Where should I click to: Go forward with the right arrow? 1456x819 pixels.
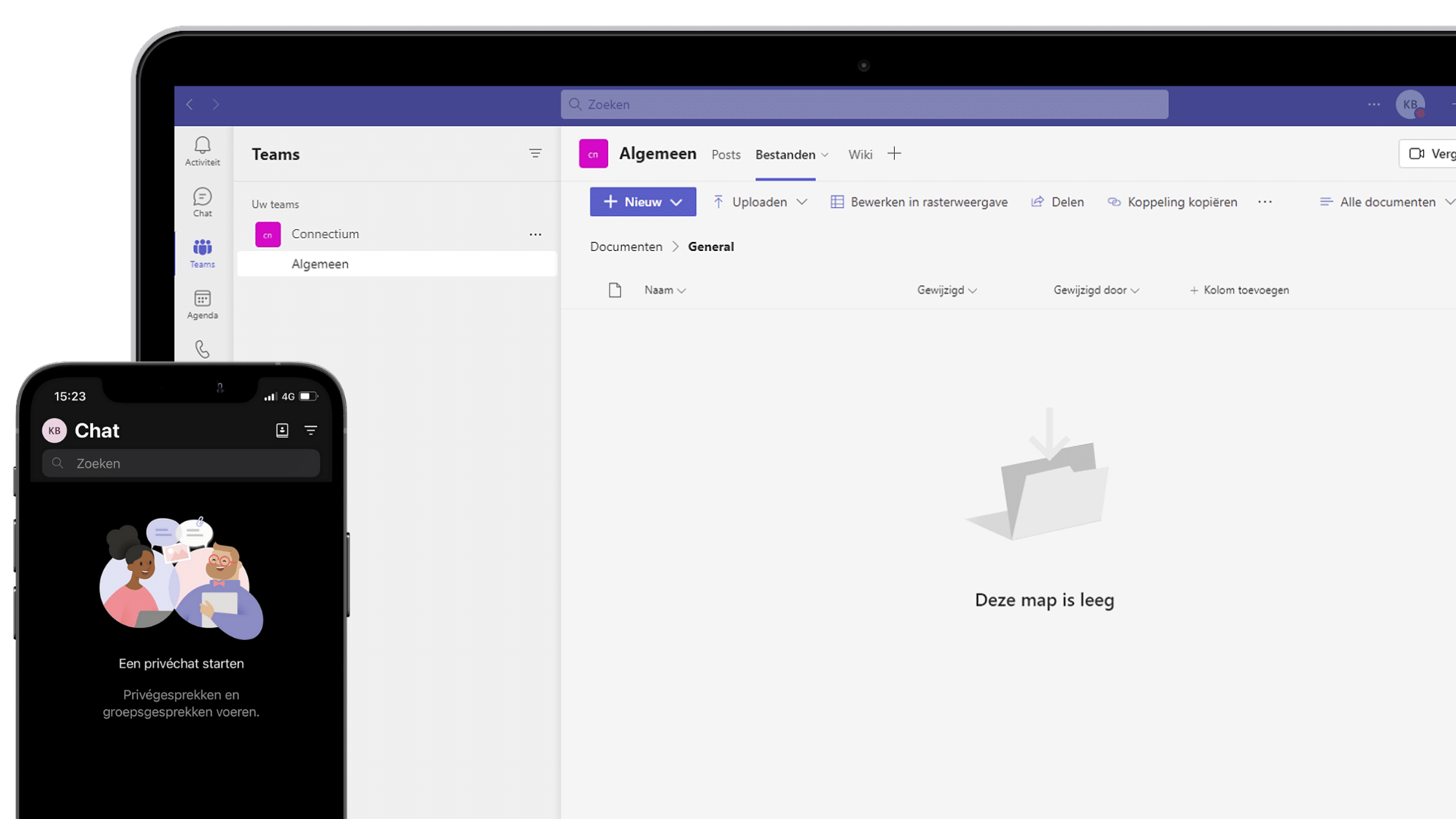[x=216, y=105]
